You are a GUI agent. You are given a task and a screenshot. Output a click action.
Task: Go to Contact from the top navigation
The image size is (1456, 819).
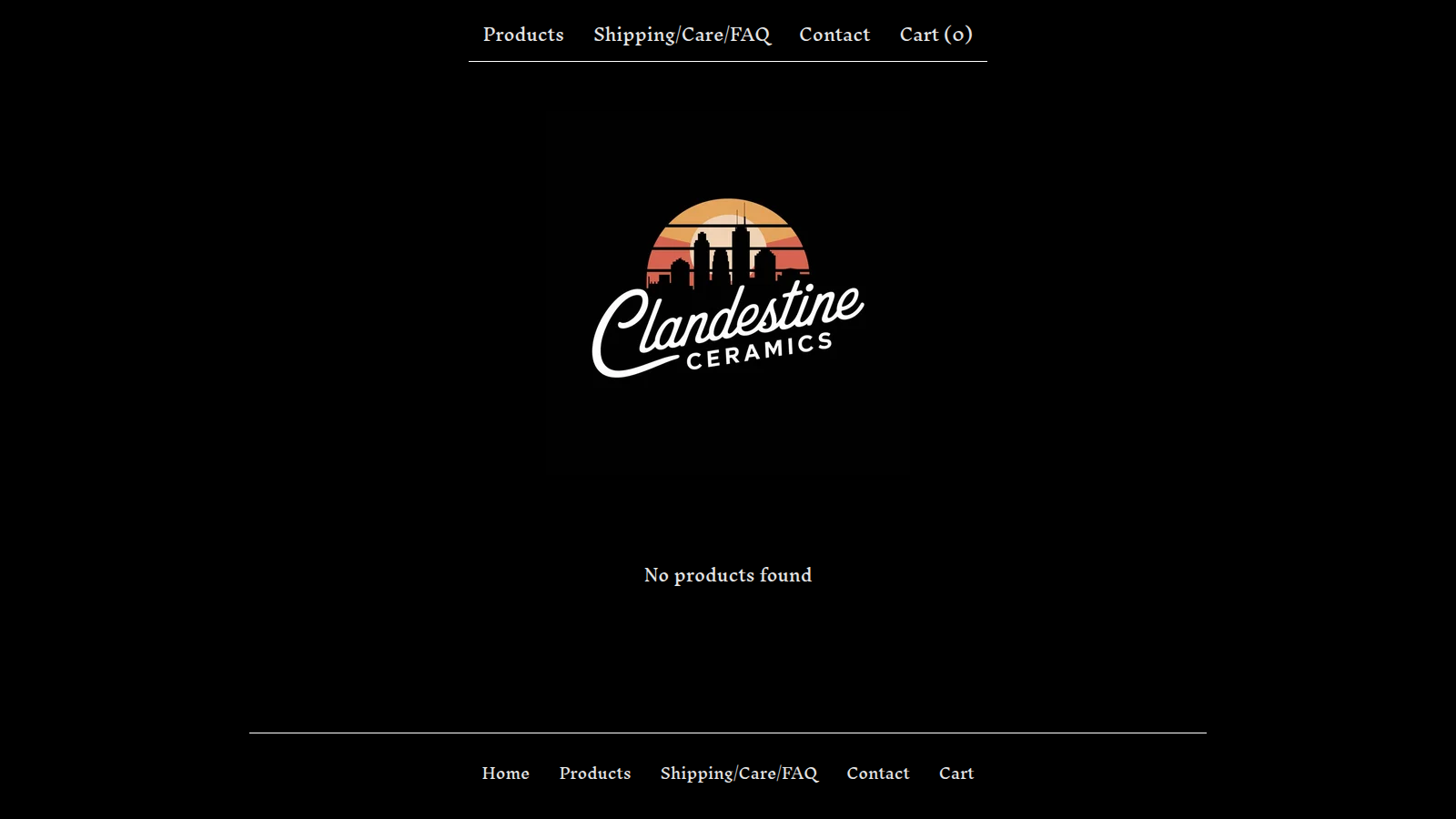point(834,35)
